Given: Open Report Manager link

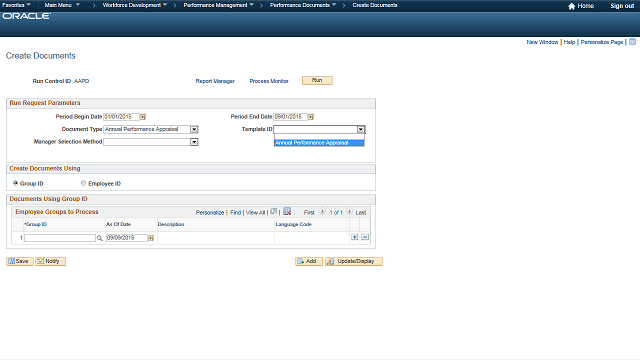Looking at the screenshot, I should point(215,81).
